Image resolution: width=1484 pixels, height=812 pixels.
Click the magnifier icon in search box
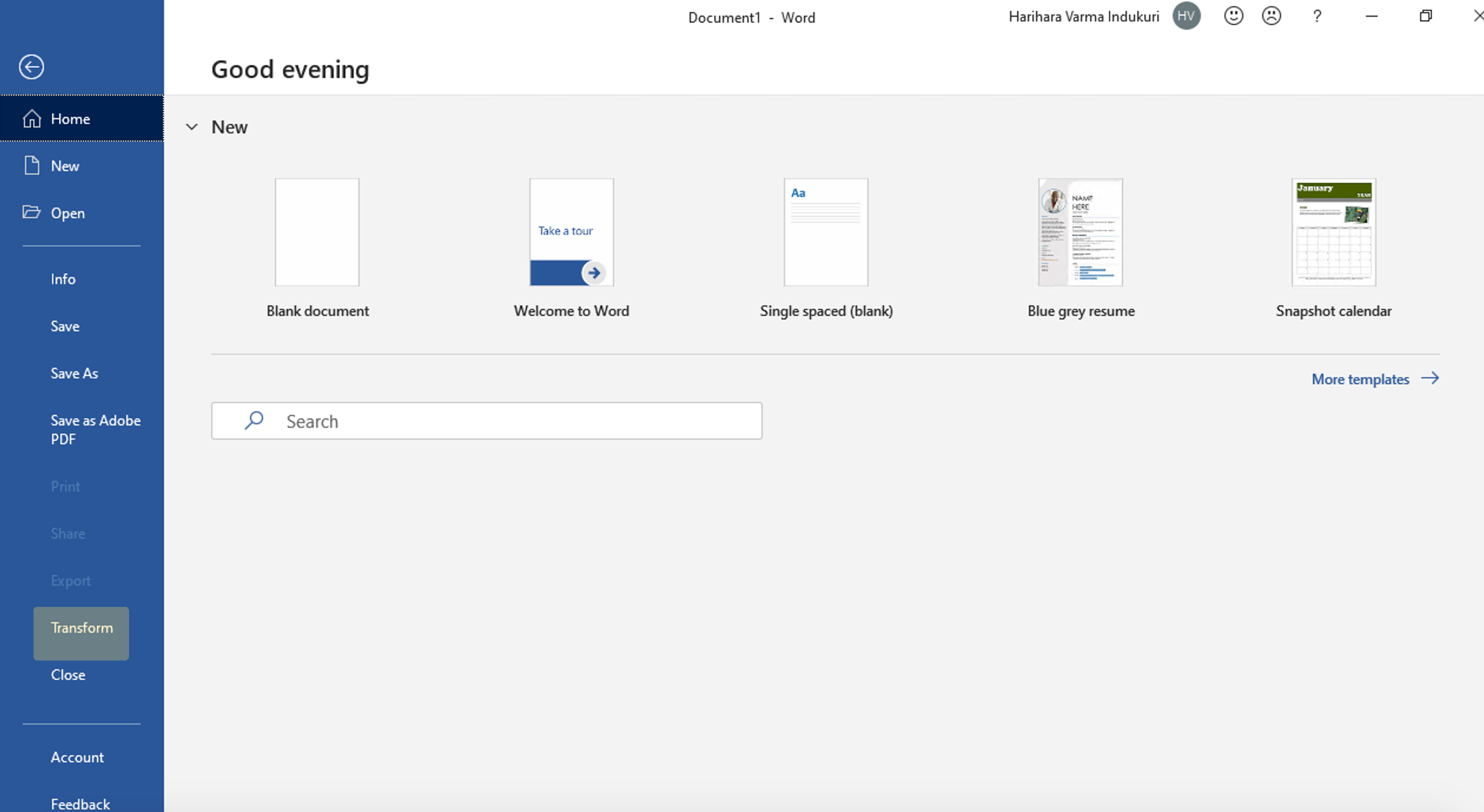(254, 421)
